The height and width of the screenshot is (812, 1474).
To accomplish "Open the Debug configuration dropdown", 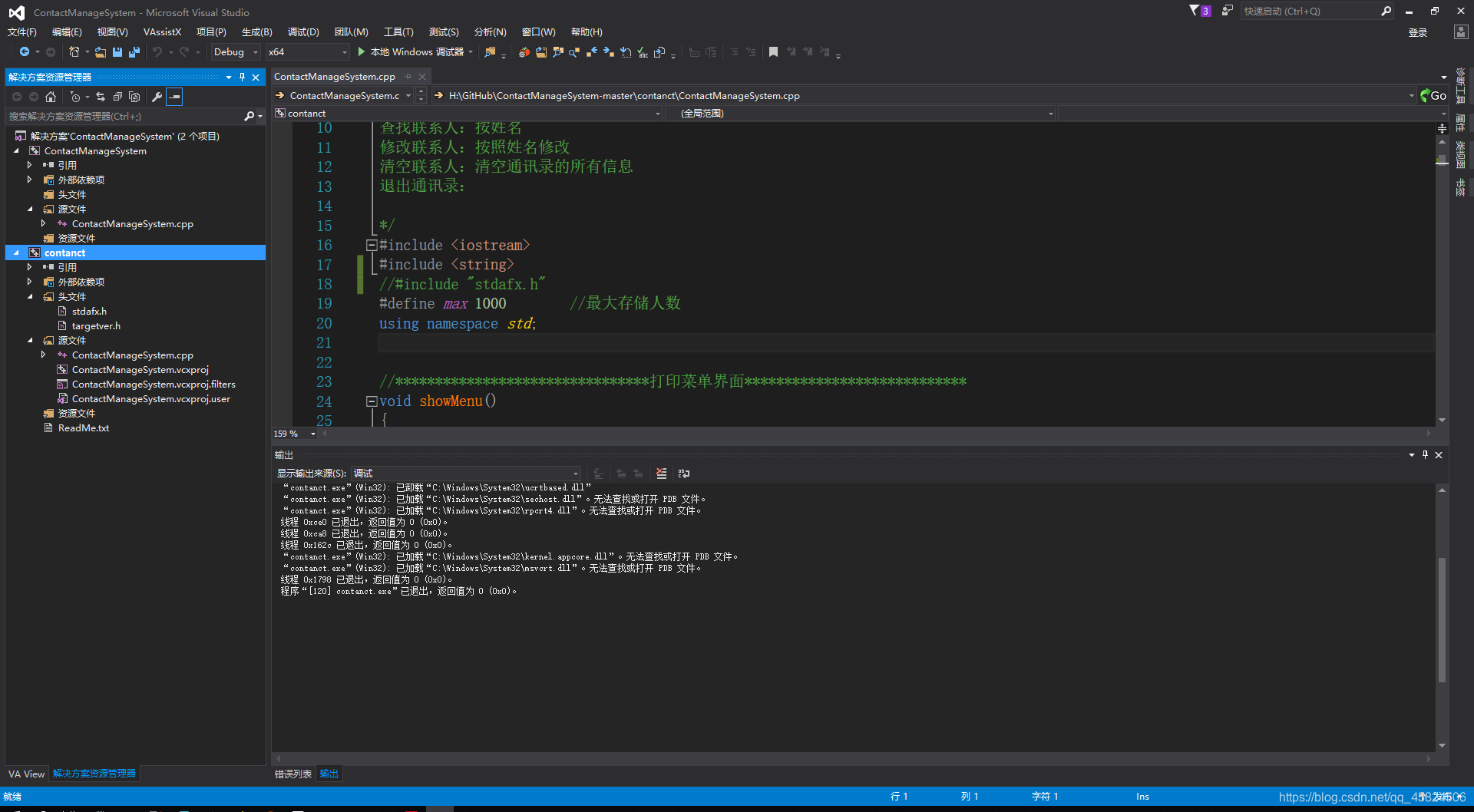I will 236,52.
